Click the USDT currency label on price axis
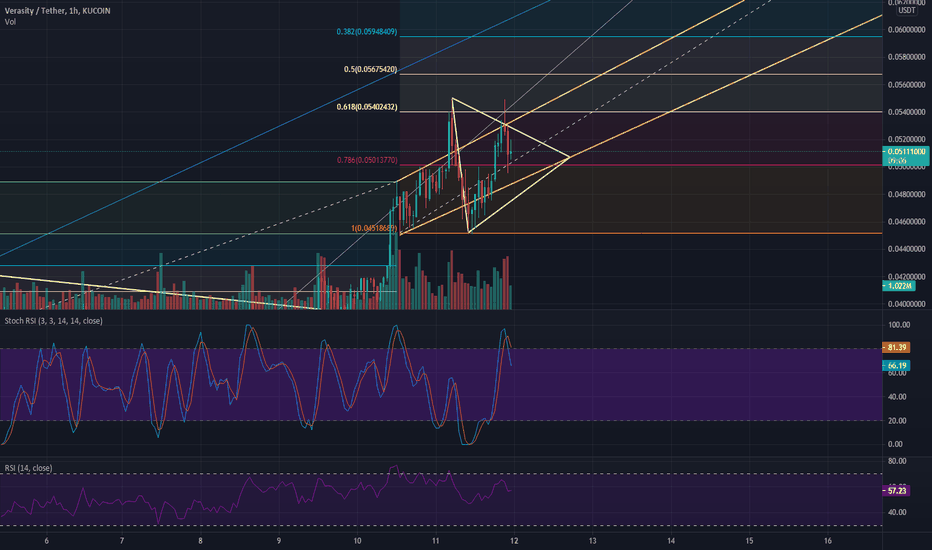The height and width of the screenshot is (550, 932). coord(906,11)
